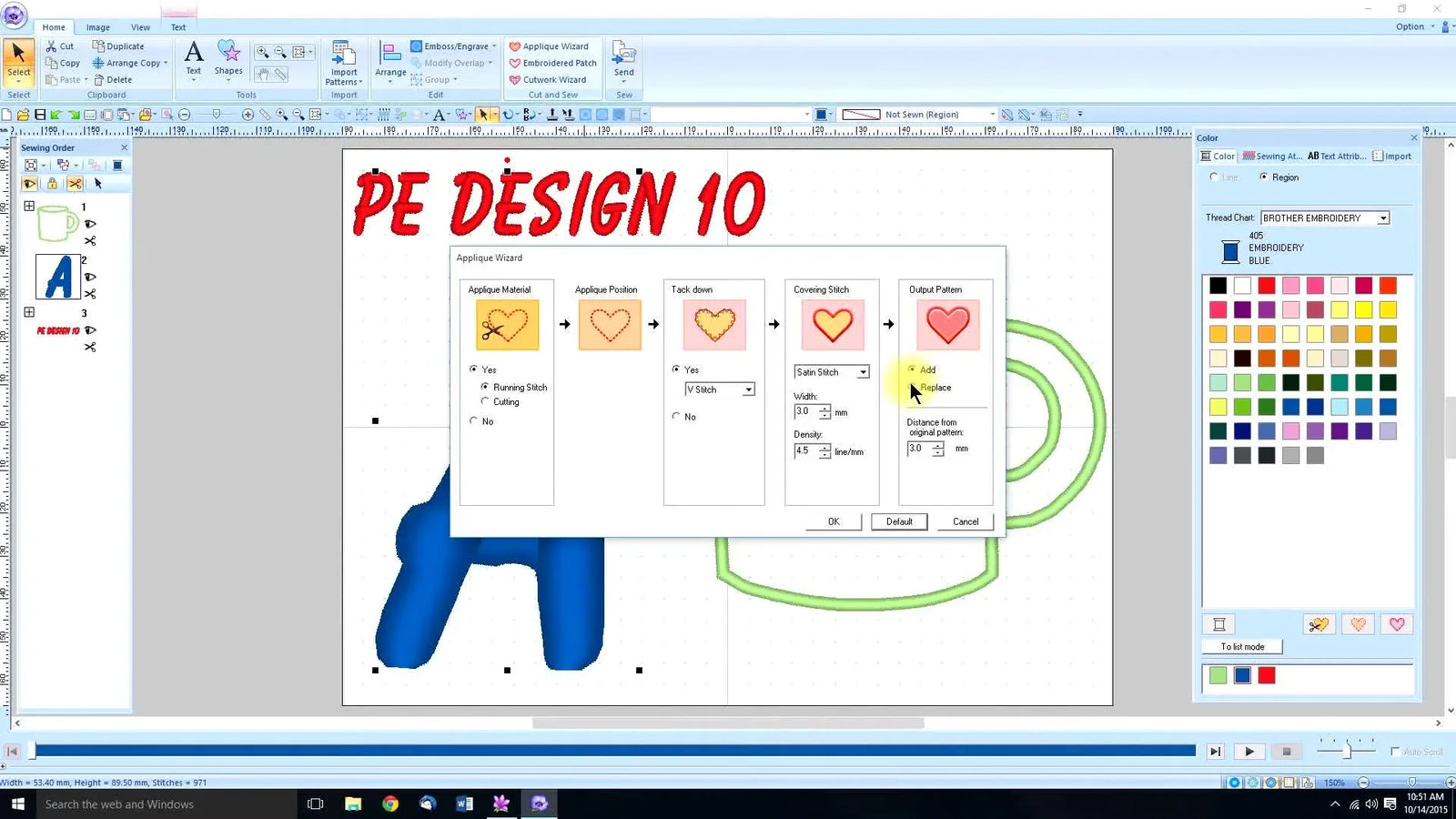Click the applique material scissors icon in Color panel
Image resolution: width=1456 pixels, height=819 pixels.
click(x=1319, y=624)
